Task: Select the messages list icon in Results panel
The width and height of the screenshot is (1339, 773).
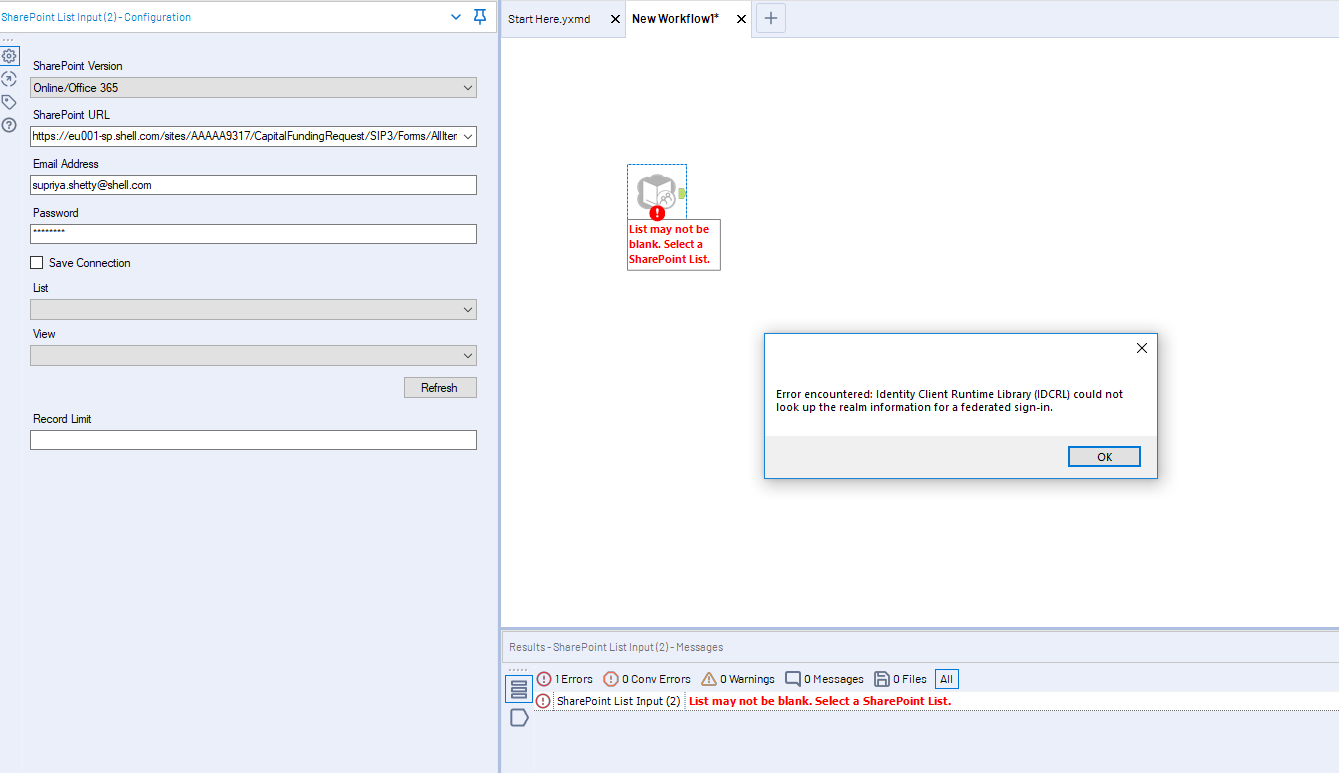Action: [518, 690]
